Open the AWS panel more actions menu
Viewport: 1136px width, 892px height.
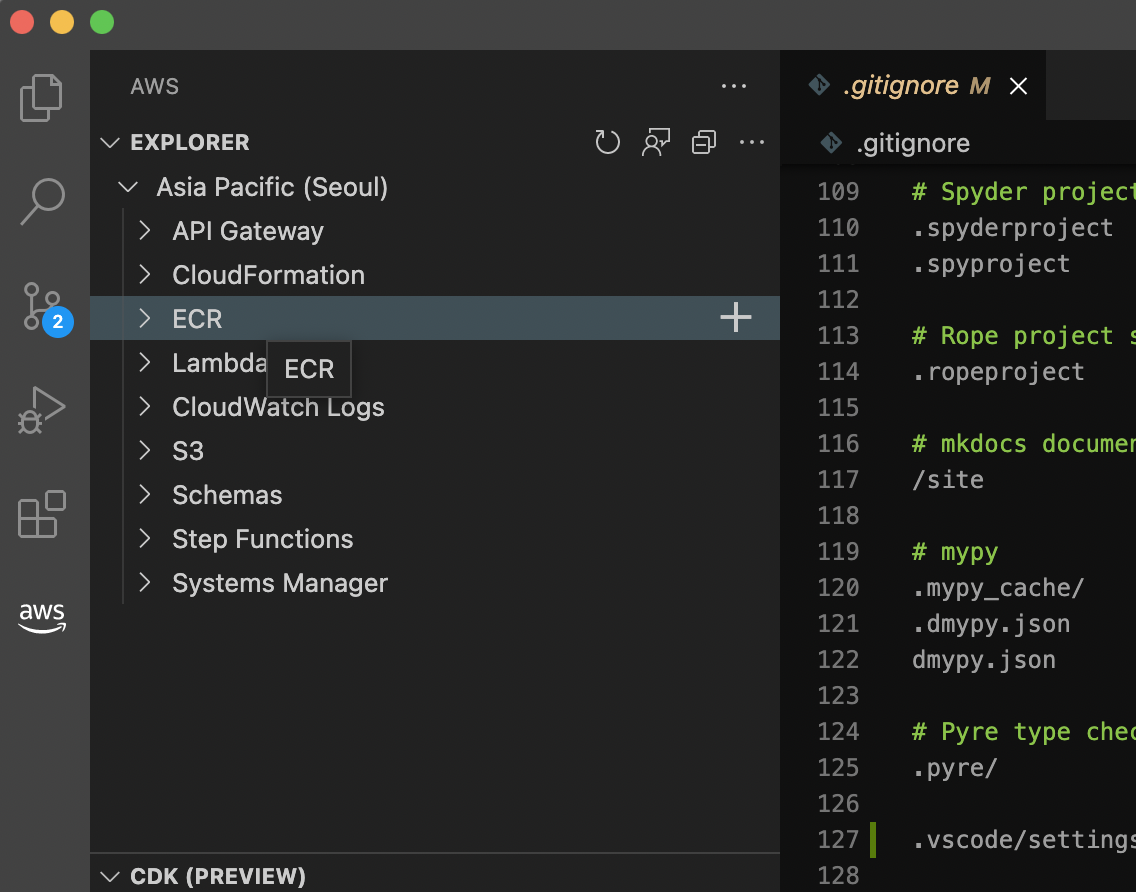[734, 86]
